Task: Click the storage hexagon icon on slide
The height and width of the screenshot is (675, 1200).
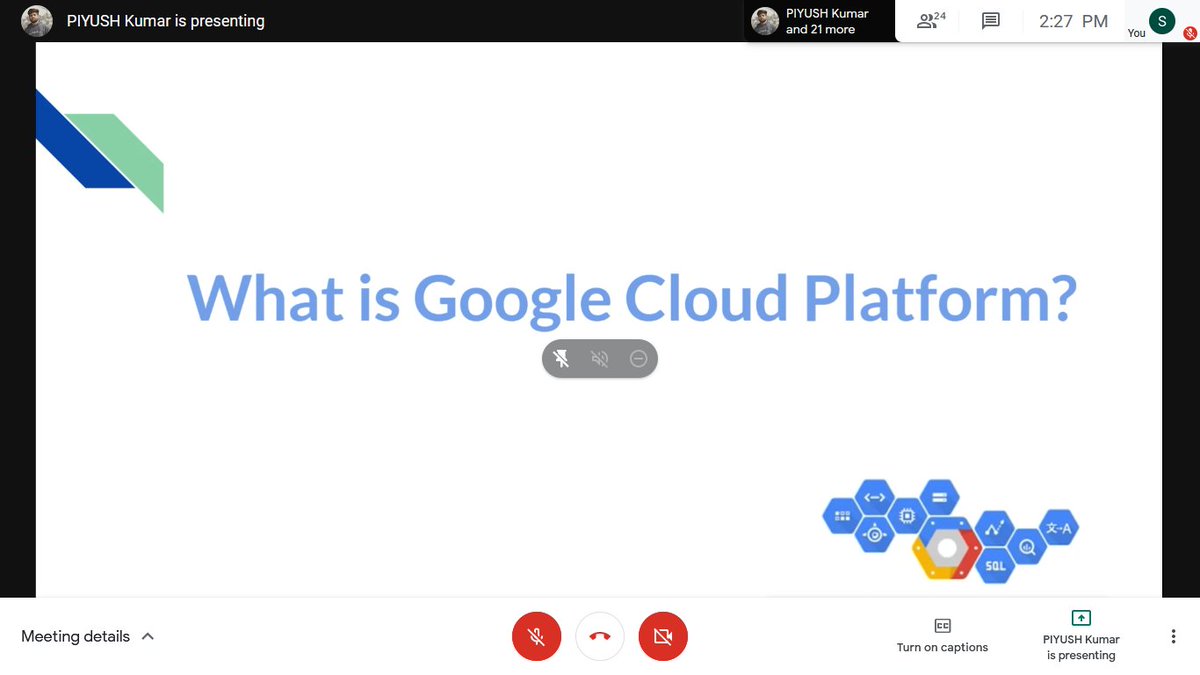Action: point(939,497)
